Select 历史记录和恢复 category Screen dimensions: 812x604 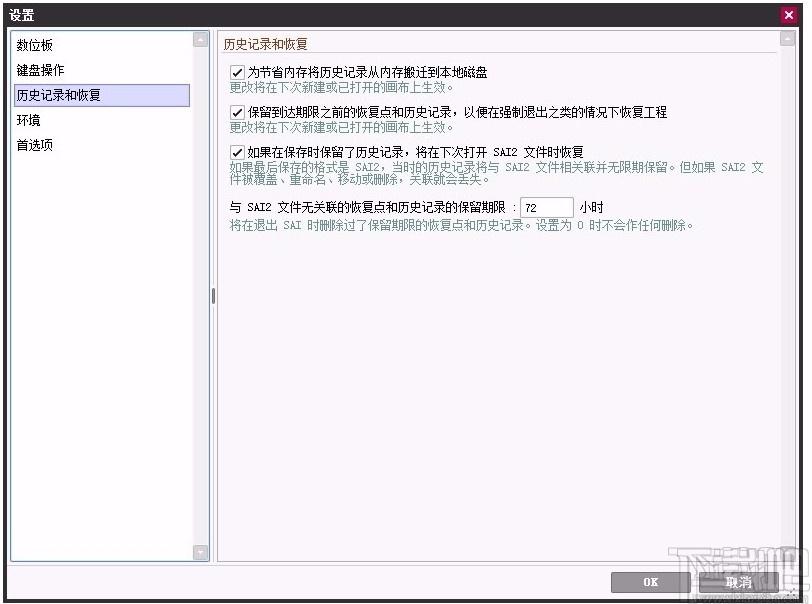coord(102,95)
